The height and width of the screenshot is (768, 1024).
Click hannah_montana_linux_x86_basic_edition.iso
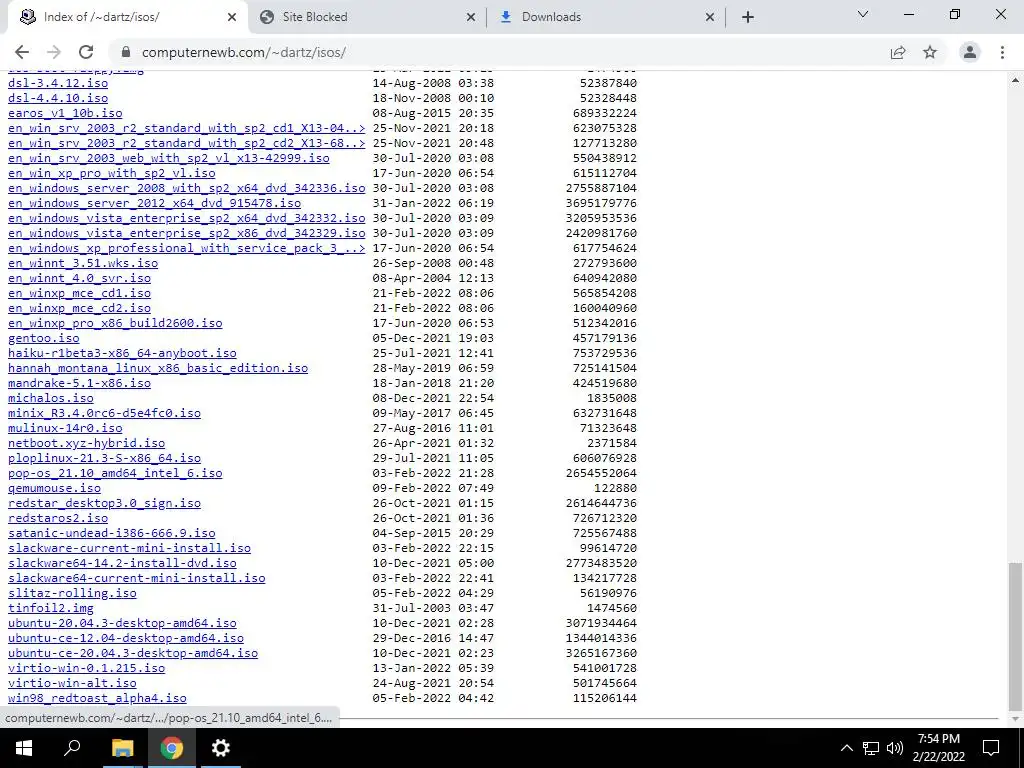coord(158,368)
